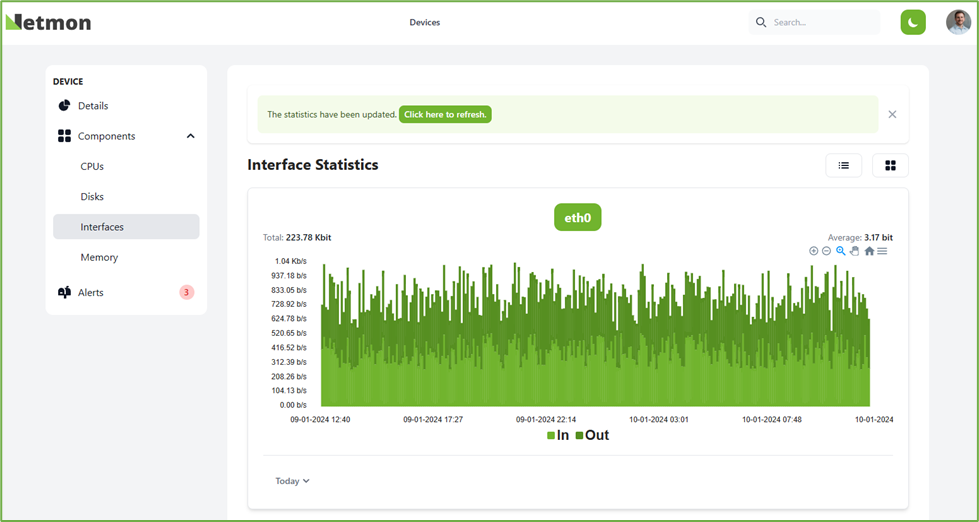This screenshot has width=979, height=522.
Task: Click the alerts count badge 3
Action: click(187, 292)
